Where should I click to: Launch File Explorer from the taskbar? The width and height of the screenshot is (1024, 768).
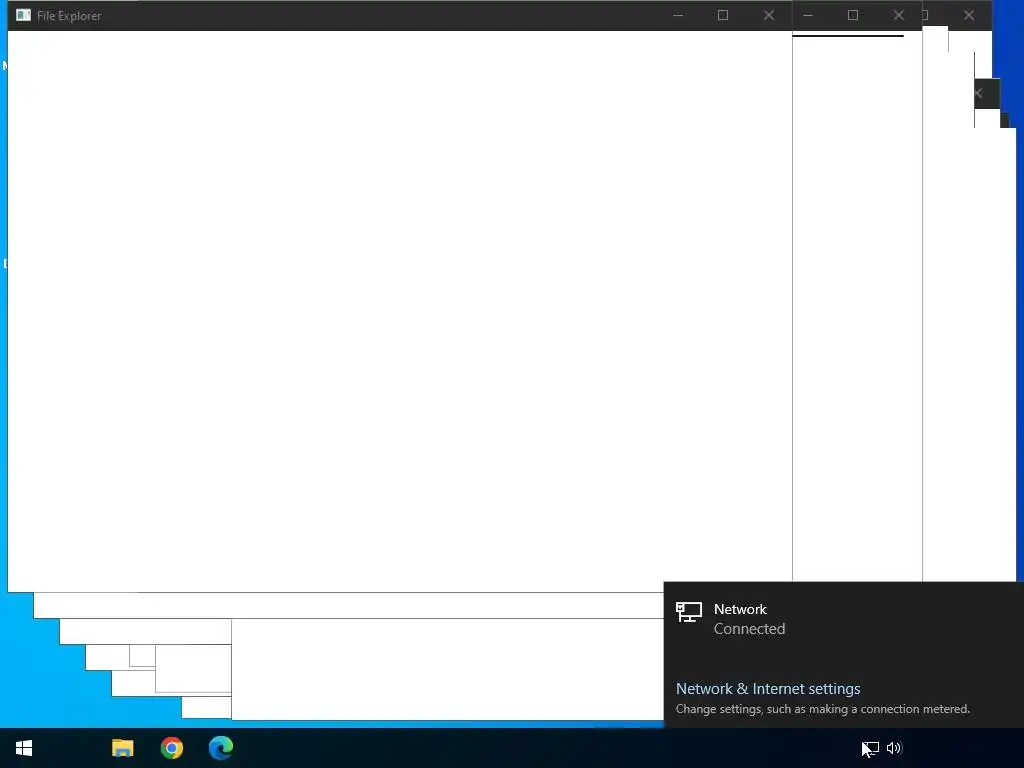pyautogui.click(x=123, y=748)
